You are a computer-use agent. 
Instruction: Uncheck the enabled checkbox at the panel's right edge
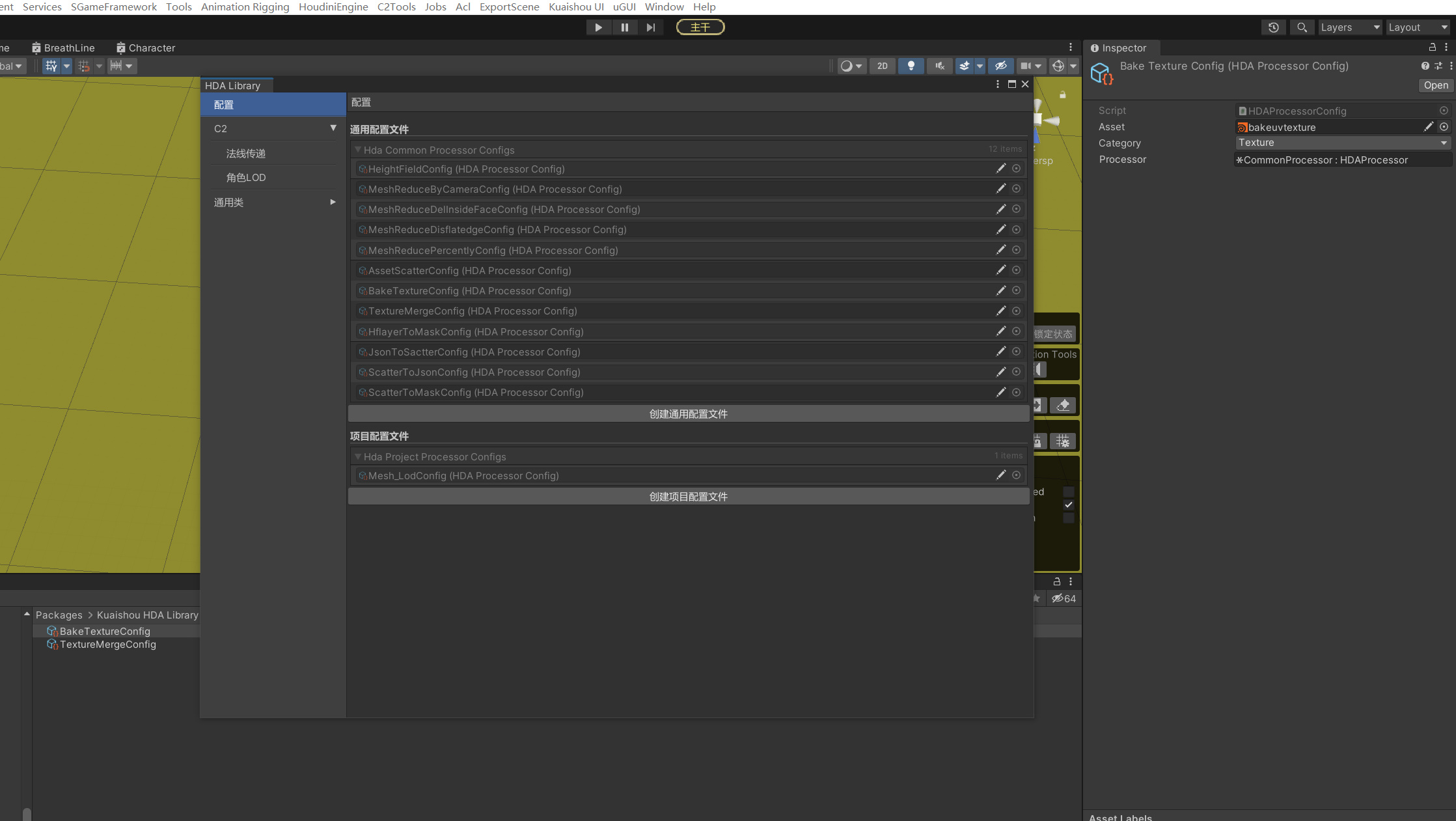1069,505
